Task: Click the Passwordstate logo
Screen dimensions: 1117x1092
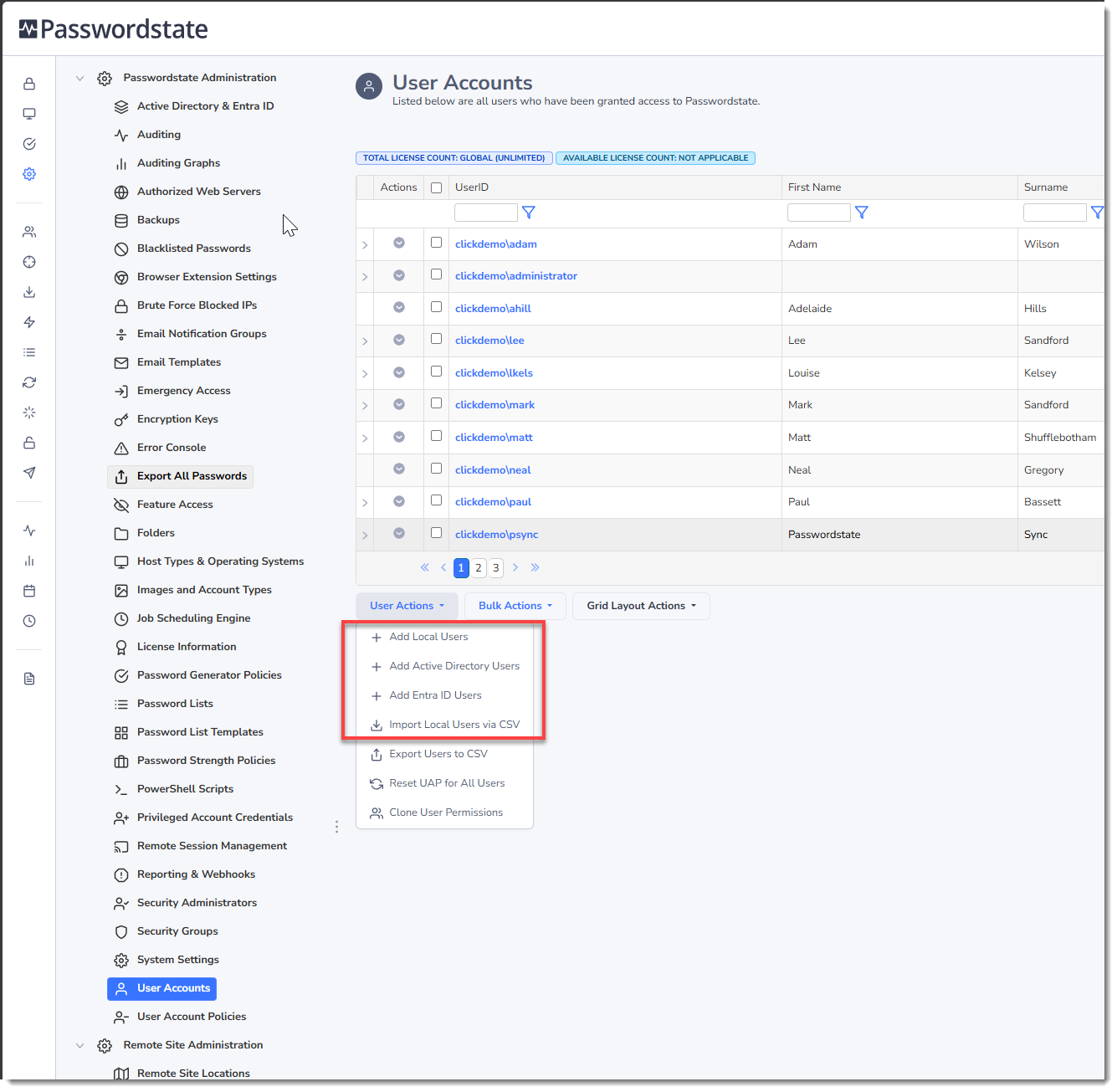Action: [114, 29]
